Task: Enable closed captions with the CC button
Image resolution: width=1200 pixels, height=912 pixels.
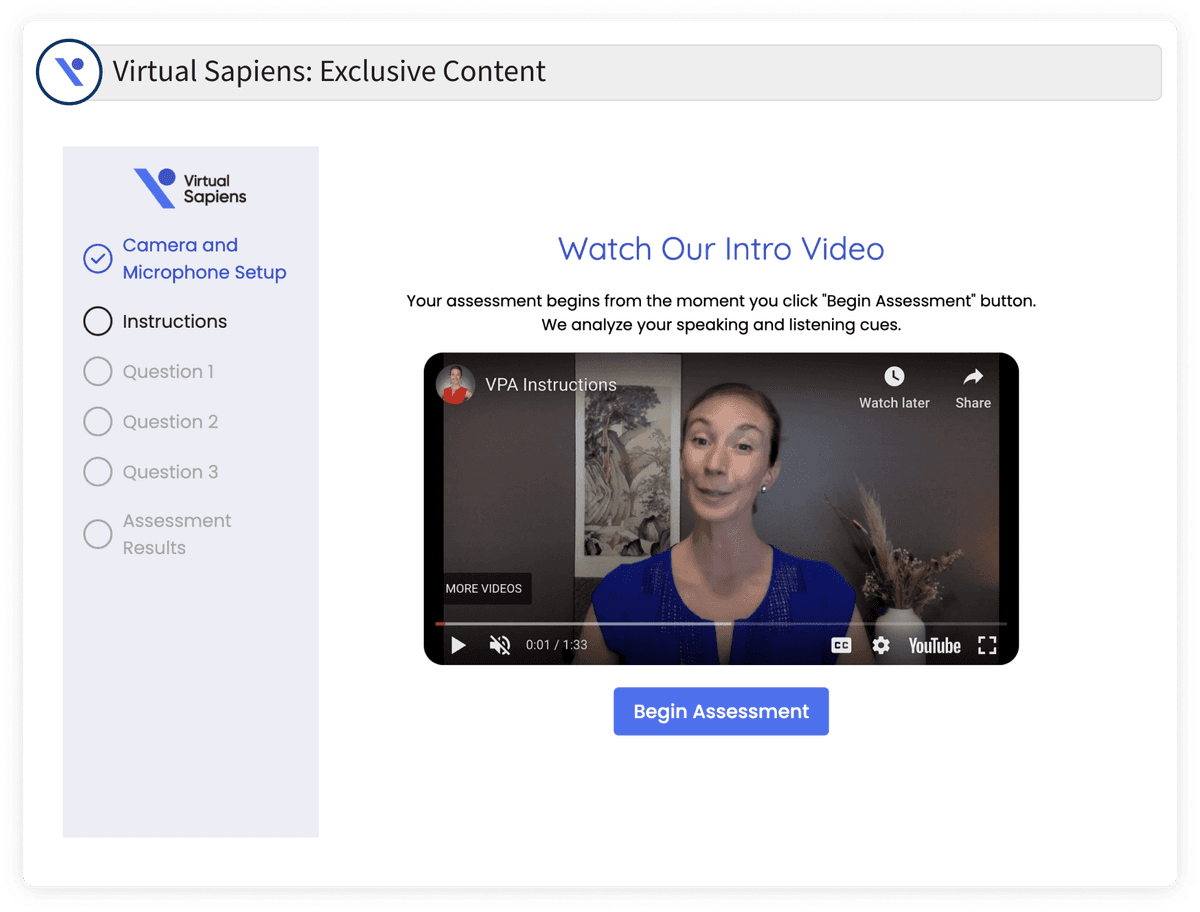Action: 841,645
